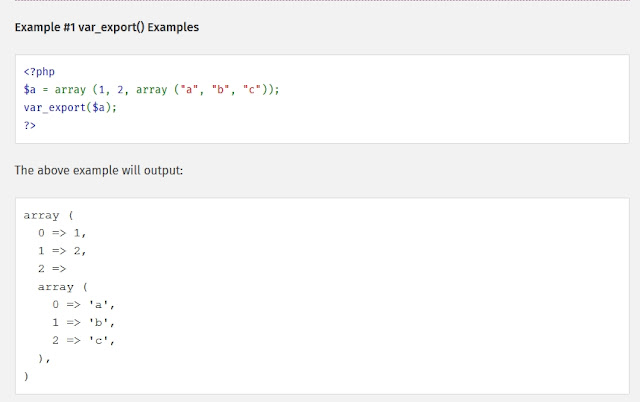Click the "The above example will output:" text

pos(99,170)
